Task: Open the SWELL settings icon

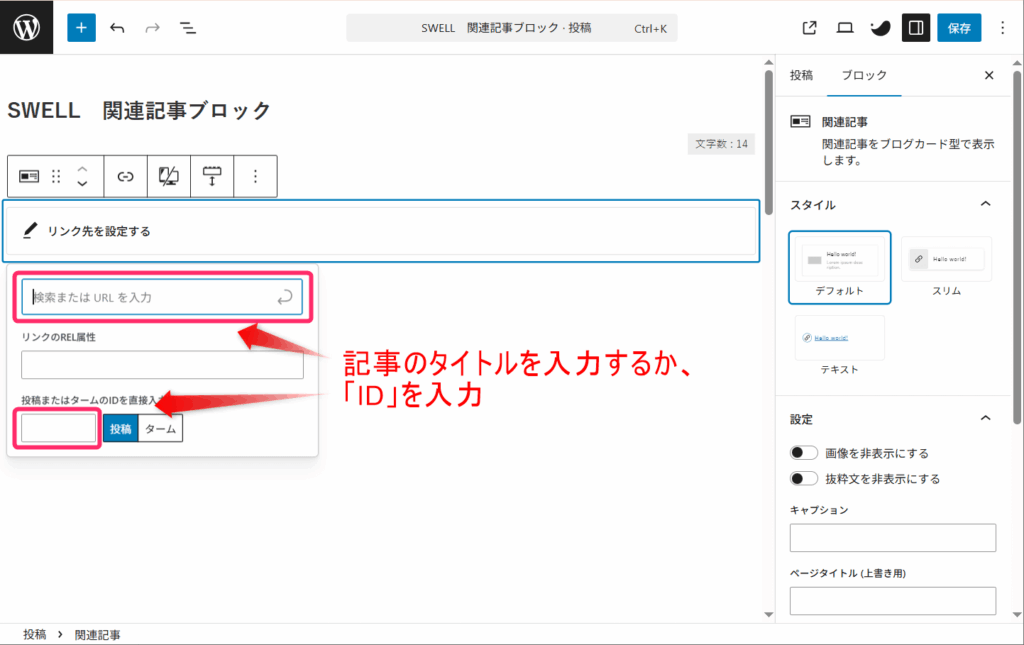Action: [x=880, y=27]
